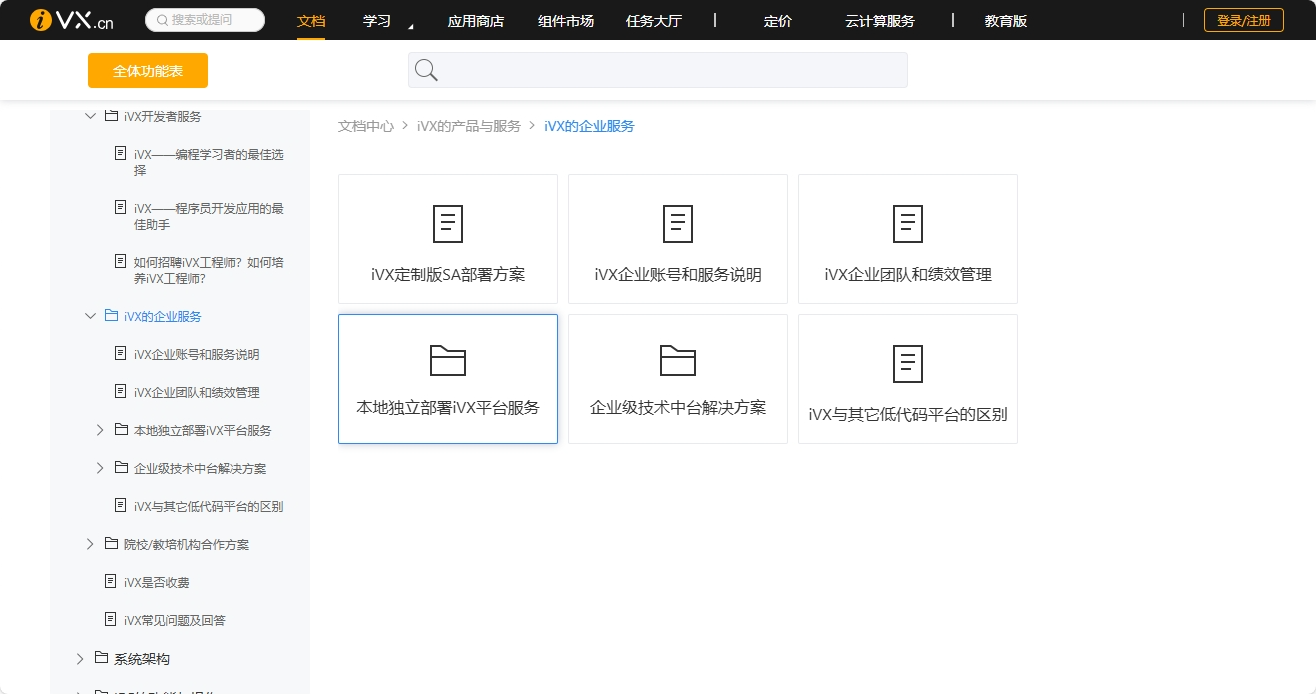Select iVX是否收费 in sidebar
This screenshot has width=1316, height=694.
(x=157, y=582)
